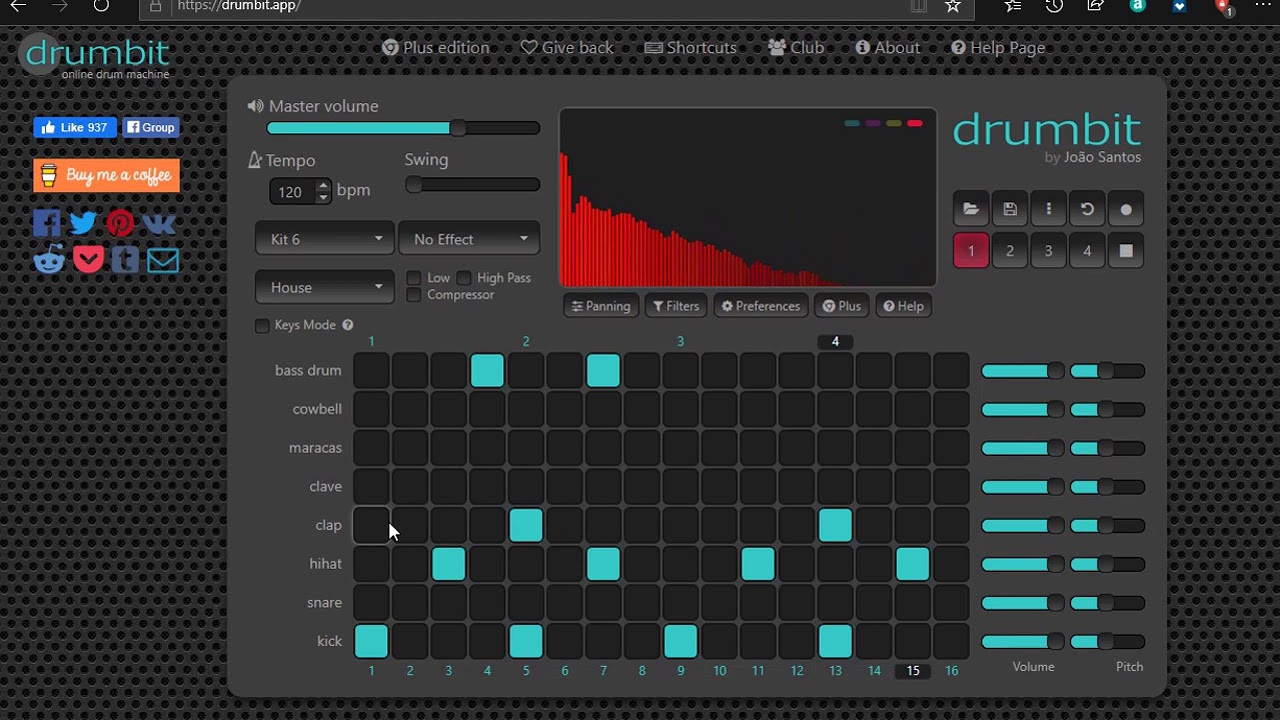The width and height of the screenshot is (1280, 720).
Task: Open the No Effect dropdown
Action: pyautogui.click(x=469, y=239)
